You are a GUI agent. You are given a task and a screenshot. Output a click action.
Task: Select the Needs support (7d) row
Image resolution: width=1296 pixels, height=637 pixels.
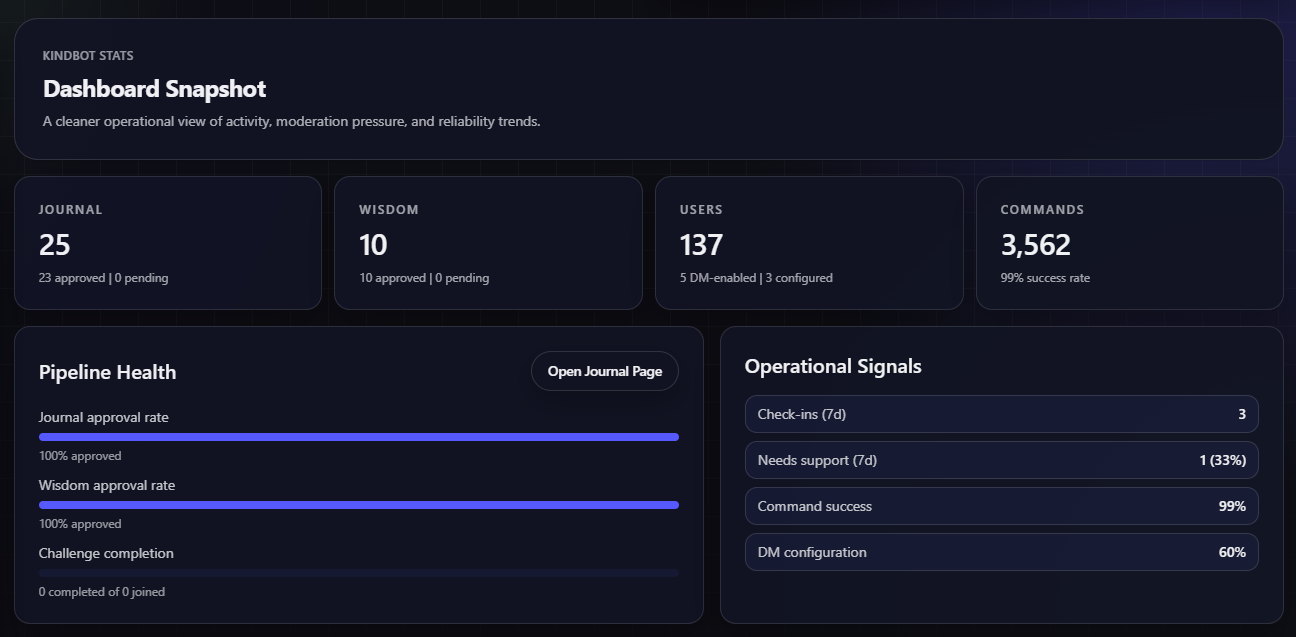tap(1001, 460)
